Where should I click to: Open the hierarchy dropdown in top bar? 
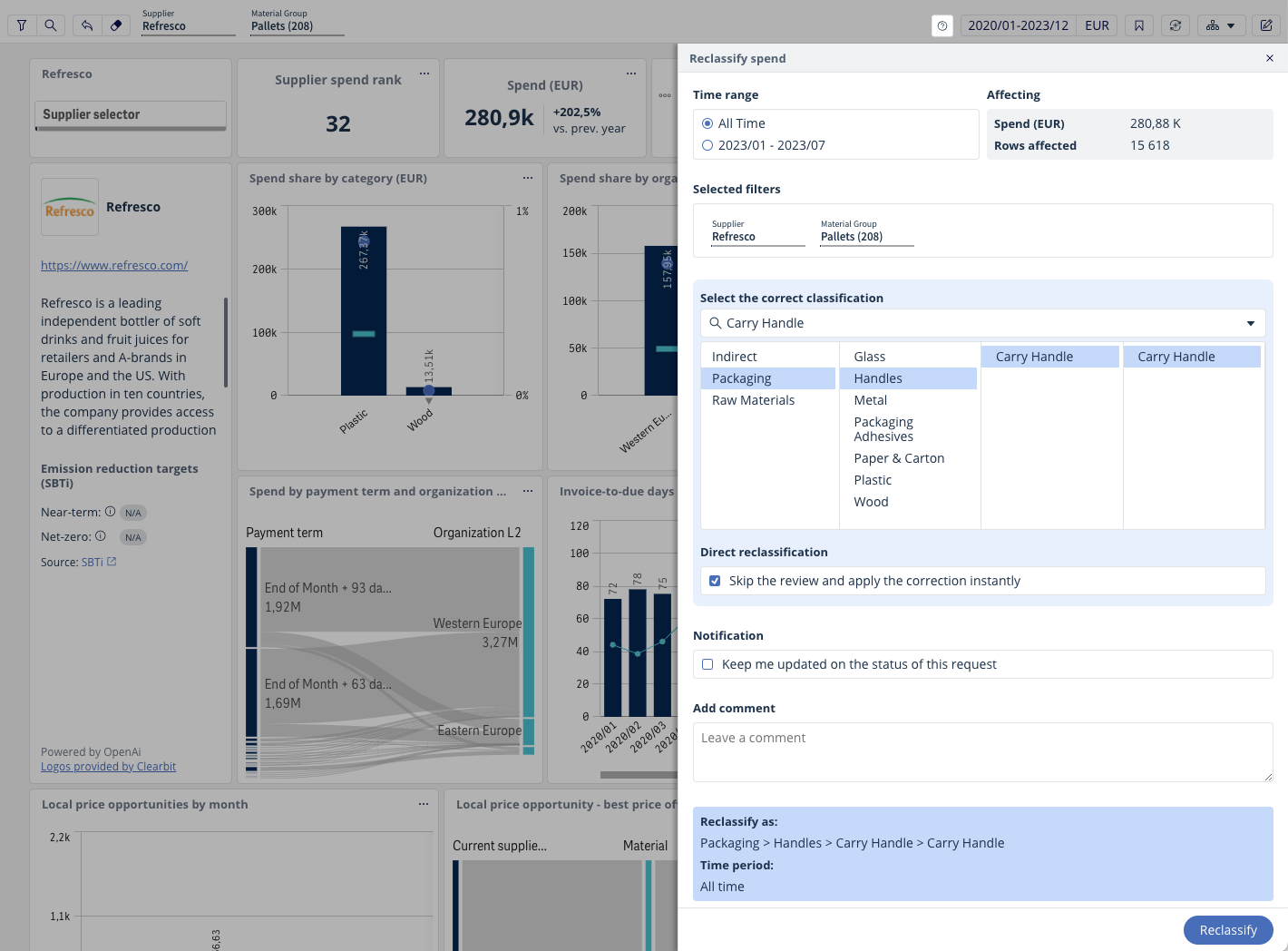coord(1221,25)
